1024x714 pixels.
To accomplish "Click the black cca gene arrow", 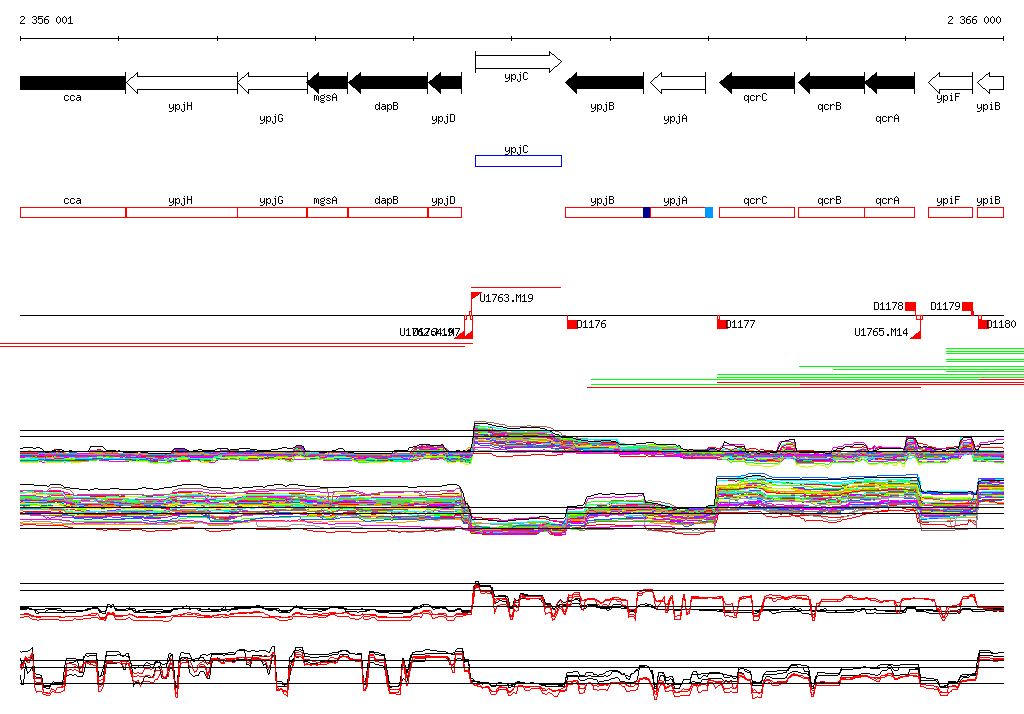I will [72, 82].
